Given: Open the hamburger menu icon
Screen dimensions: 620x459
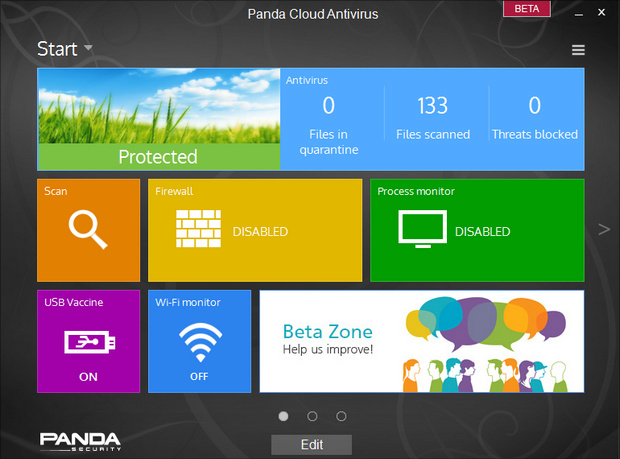Looking at the screenshot, I should point(578,50).
